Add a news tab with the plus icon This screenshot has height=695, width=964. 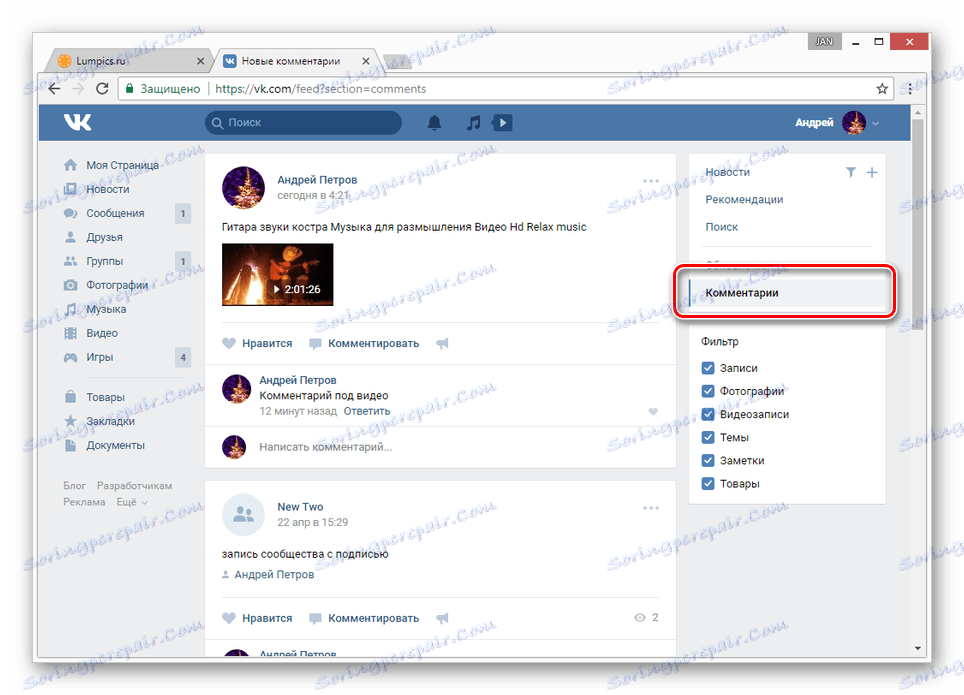tap(872, 172)
